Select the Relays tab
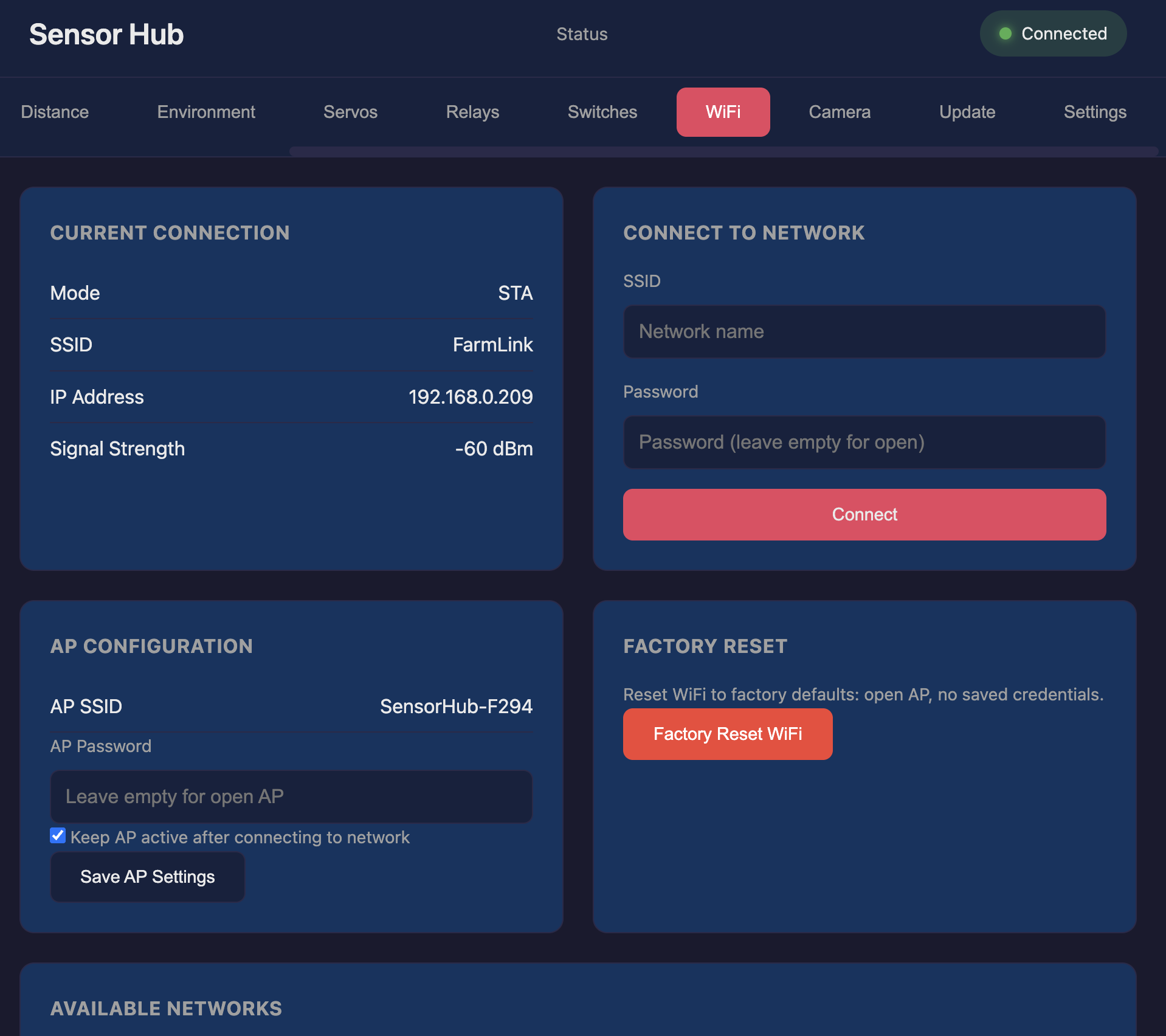 (x=472, y=112)
